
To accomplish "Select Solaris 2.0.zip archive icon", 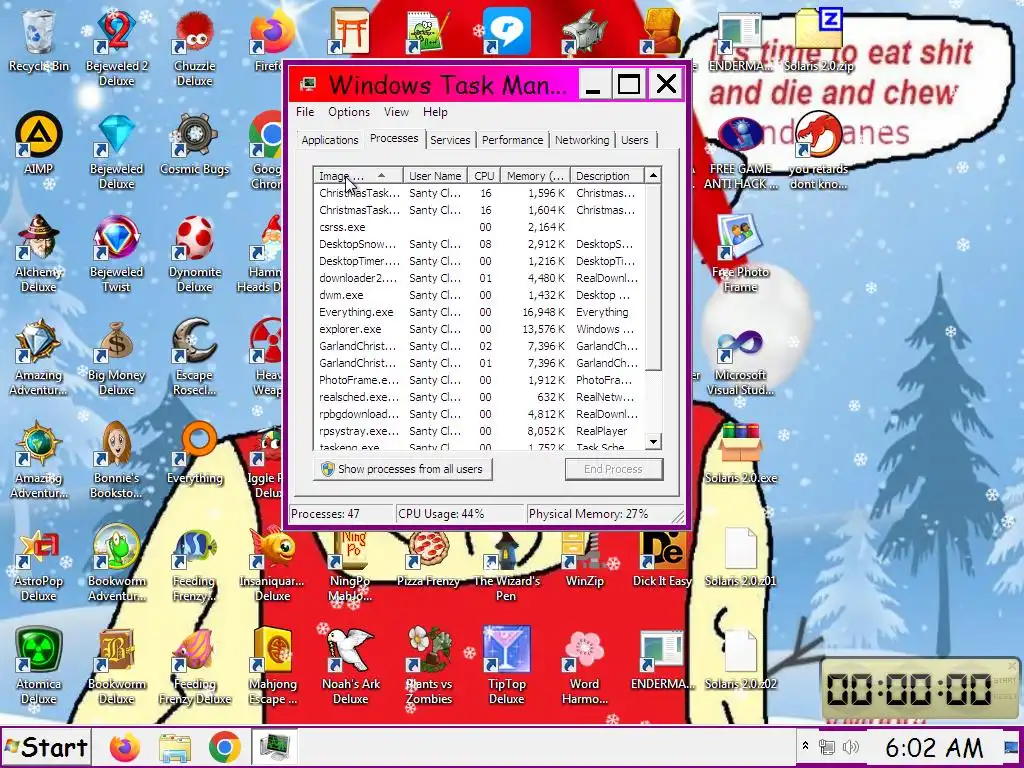I will 818,39.
